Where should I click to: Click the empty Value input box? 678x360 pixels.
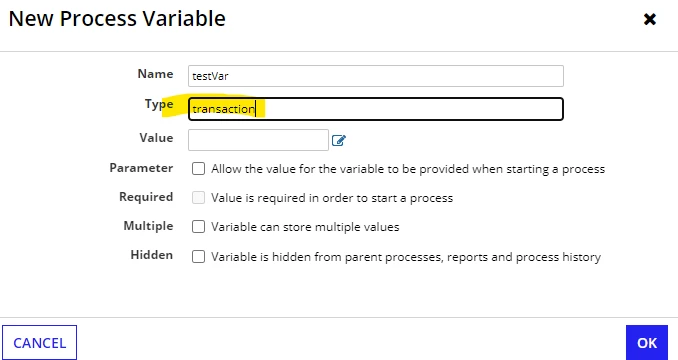tap(258, 140)
